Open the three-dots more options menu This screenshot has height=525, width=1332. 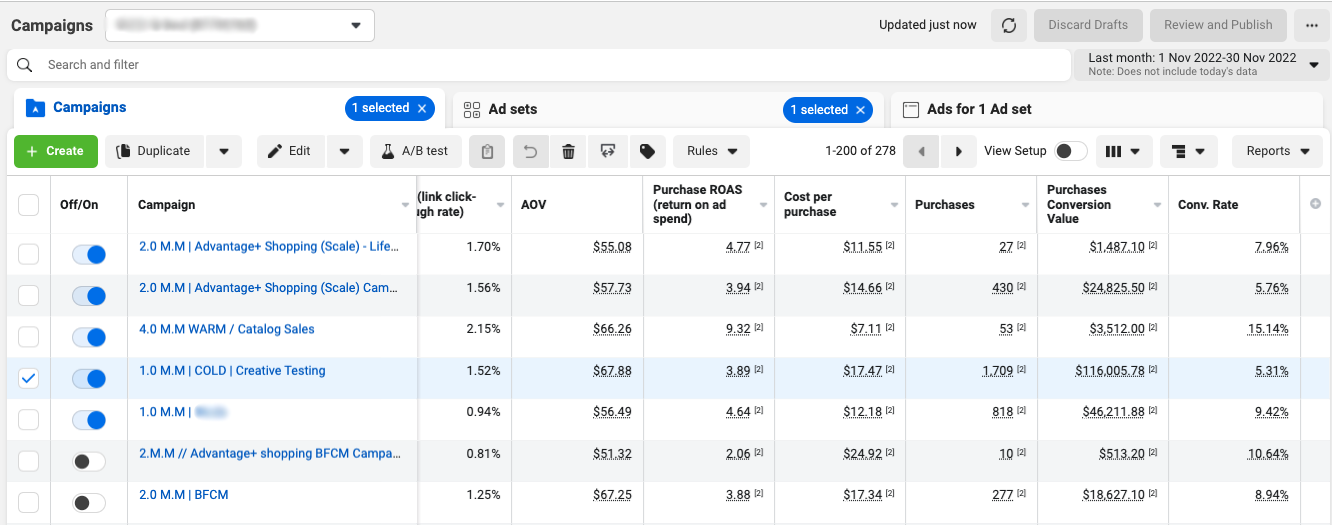(1311, 25)
